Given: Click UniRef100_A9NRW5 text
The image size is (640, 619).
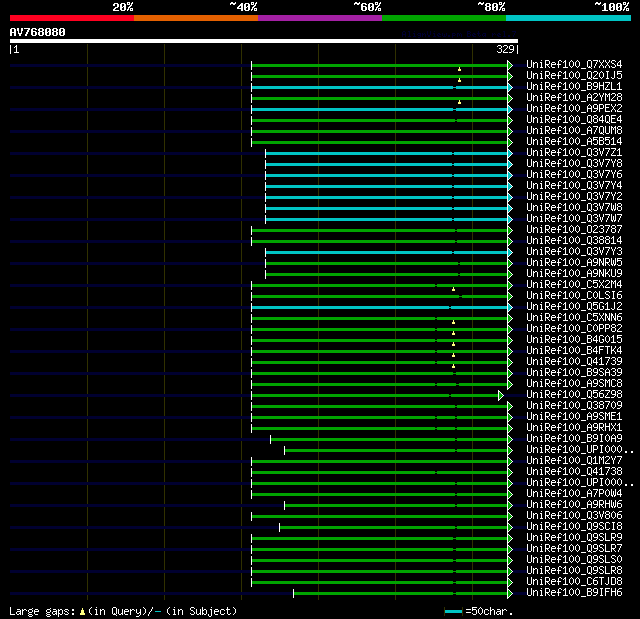Looking at the screenshot, I should (574, 263).
